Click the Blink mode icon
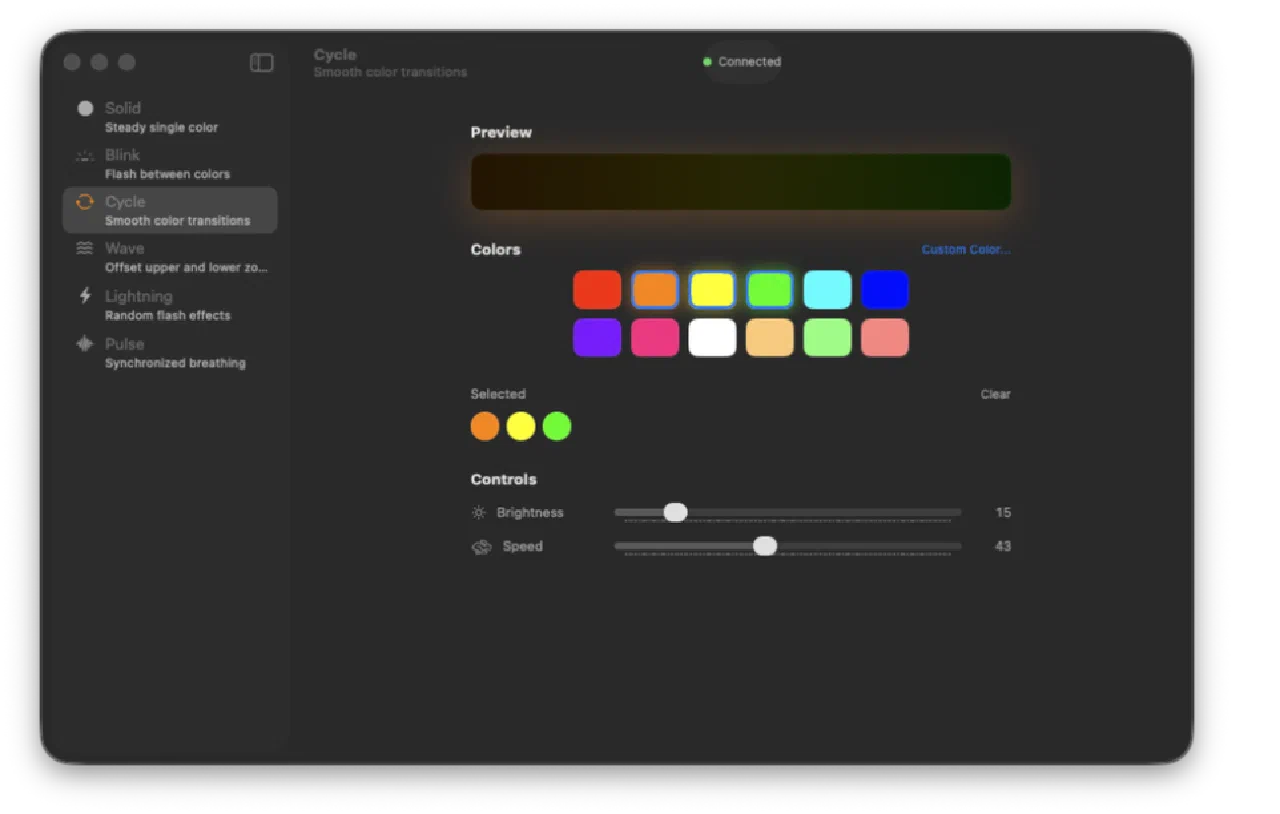 click(x=85, y=156)
